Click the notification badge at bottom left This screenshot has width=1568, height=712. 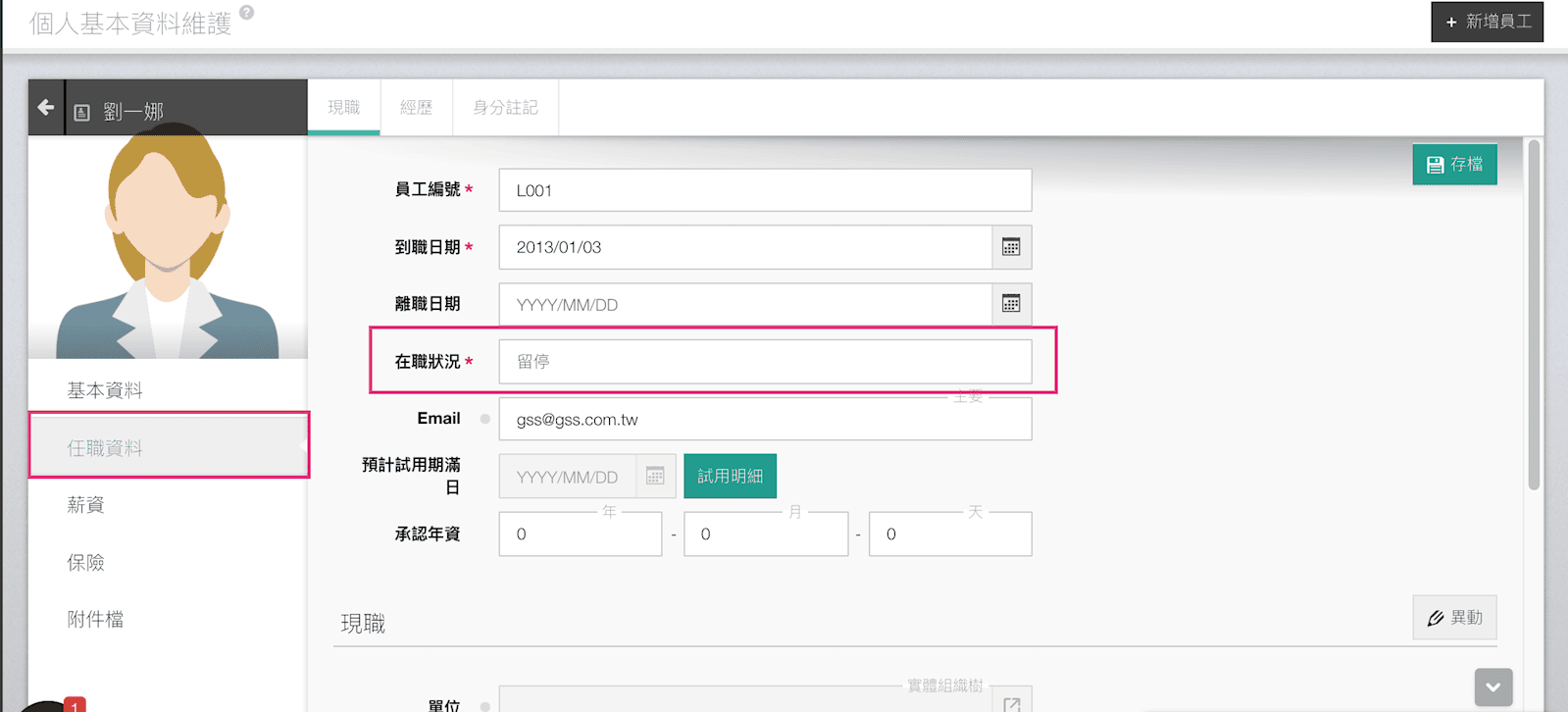[x=75, y=704]
